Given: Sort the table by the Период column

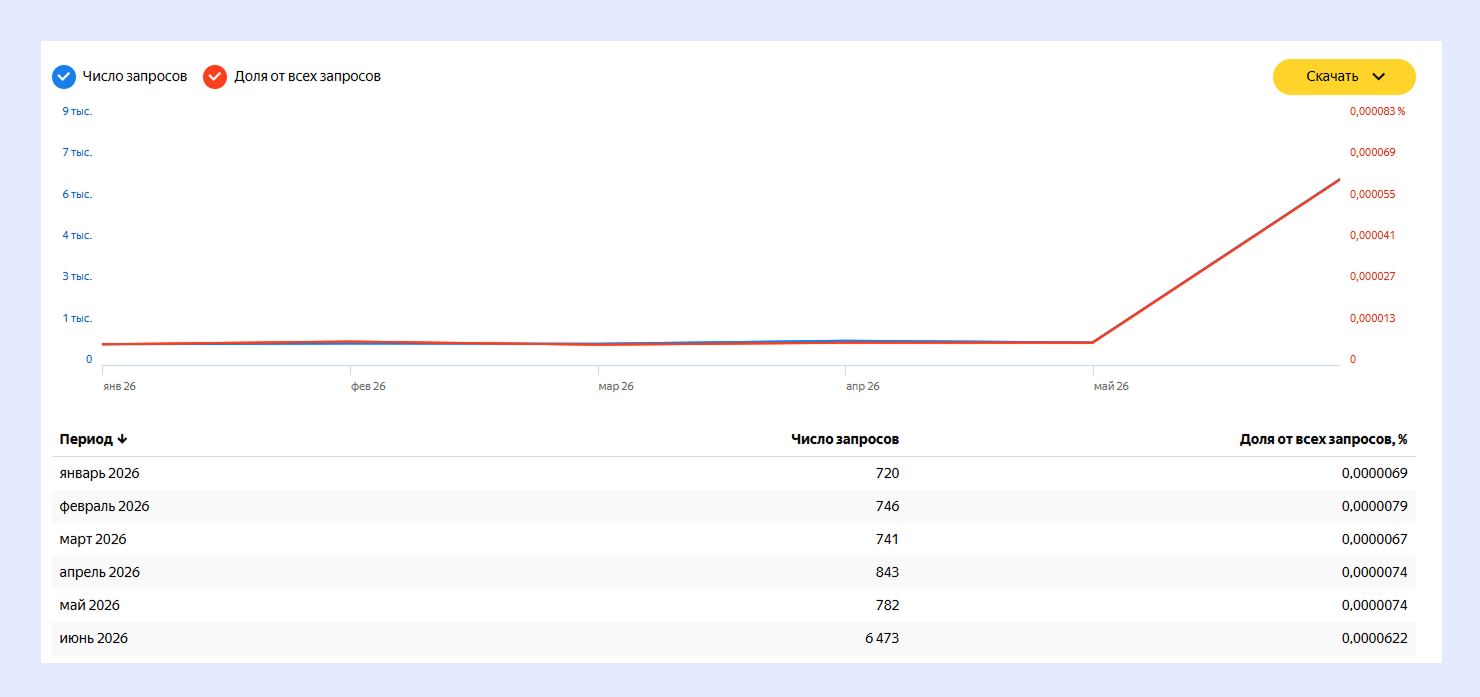Looking at the screenshot, I should tap(93, 439).
